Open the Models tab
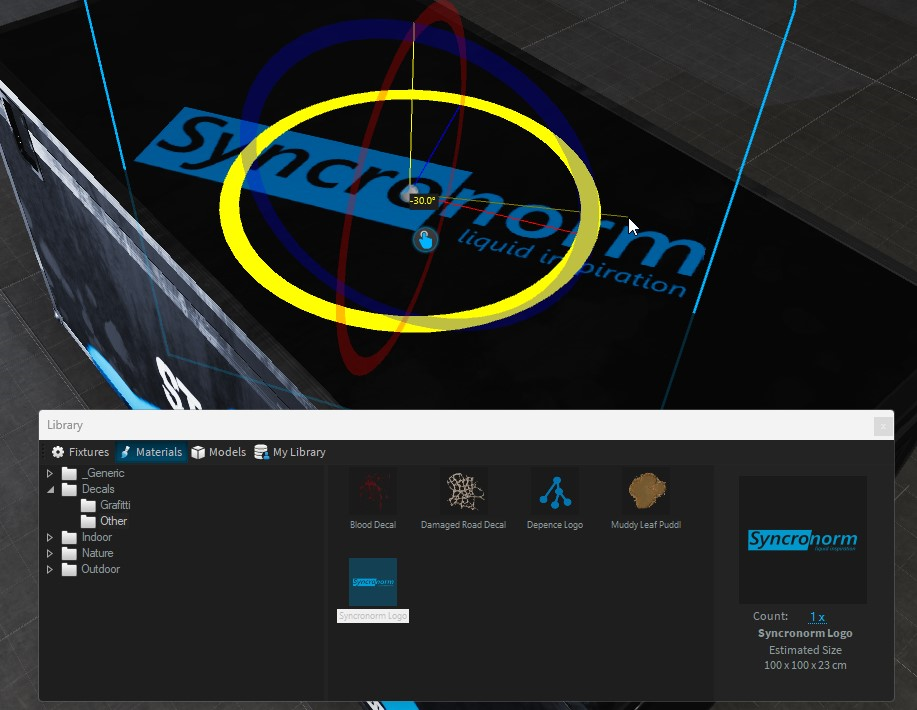The width and height of the screenshot is (917, 710). coord(219,452)
